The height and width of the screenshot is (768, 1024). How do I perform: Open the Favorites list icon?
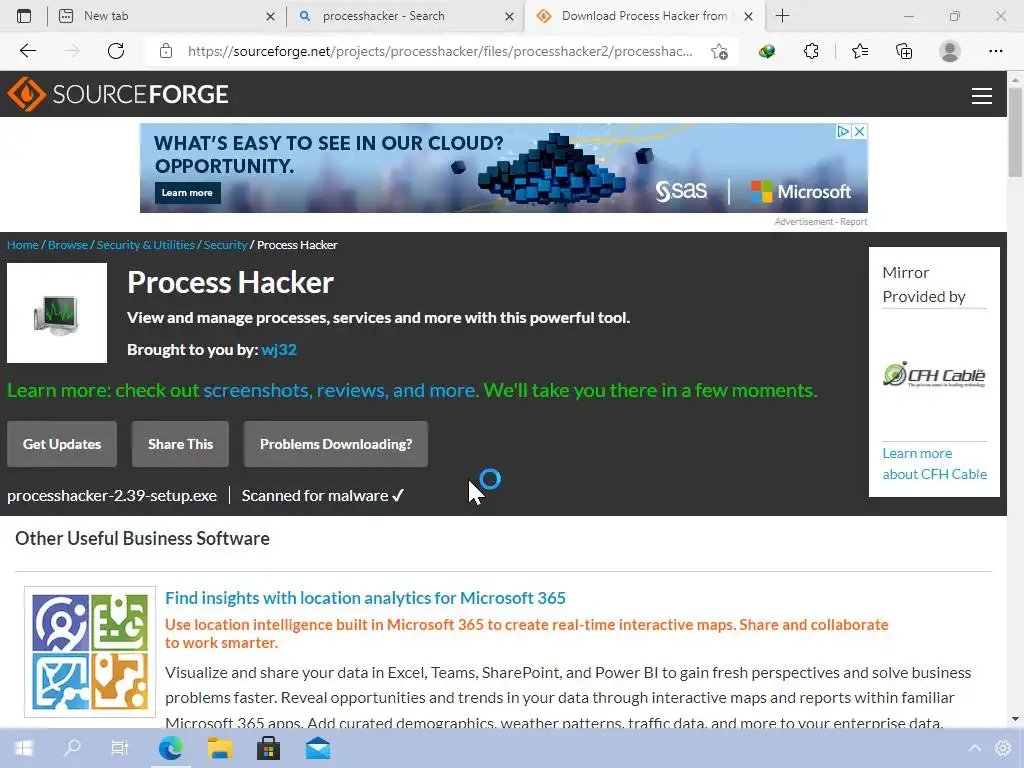pos(859,51)
